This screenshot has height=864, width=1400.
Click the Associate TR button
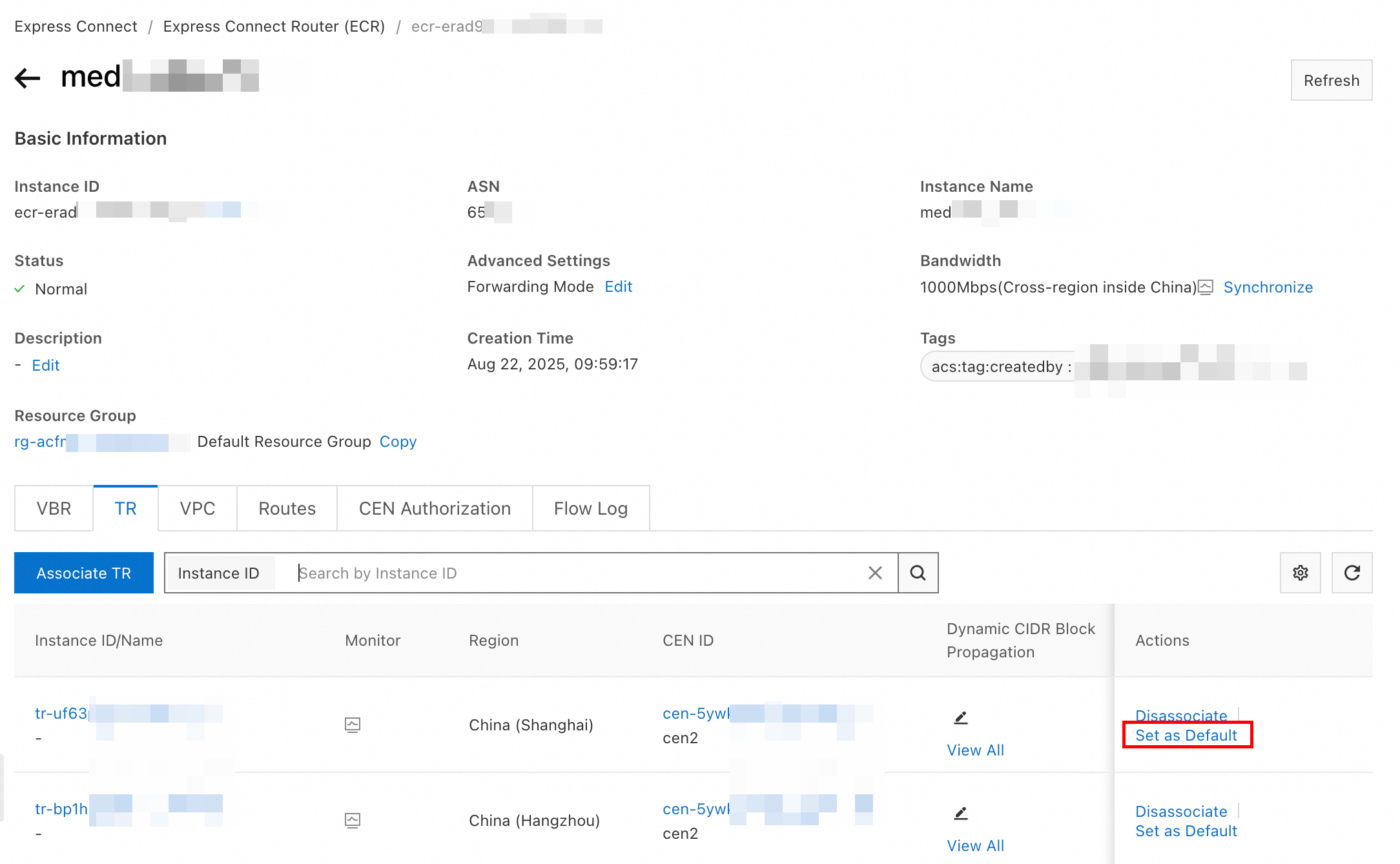[x=84, y=573]
